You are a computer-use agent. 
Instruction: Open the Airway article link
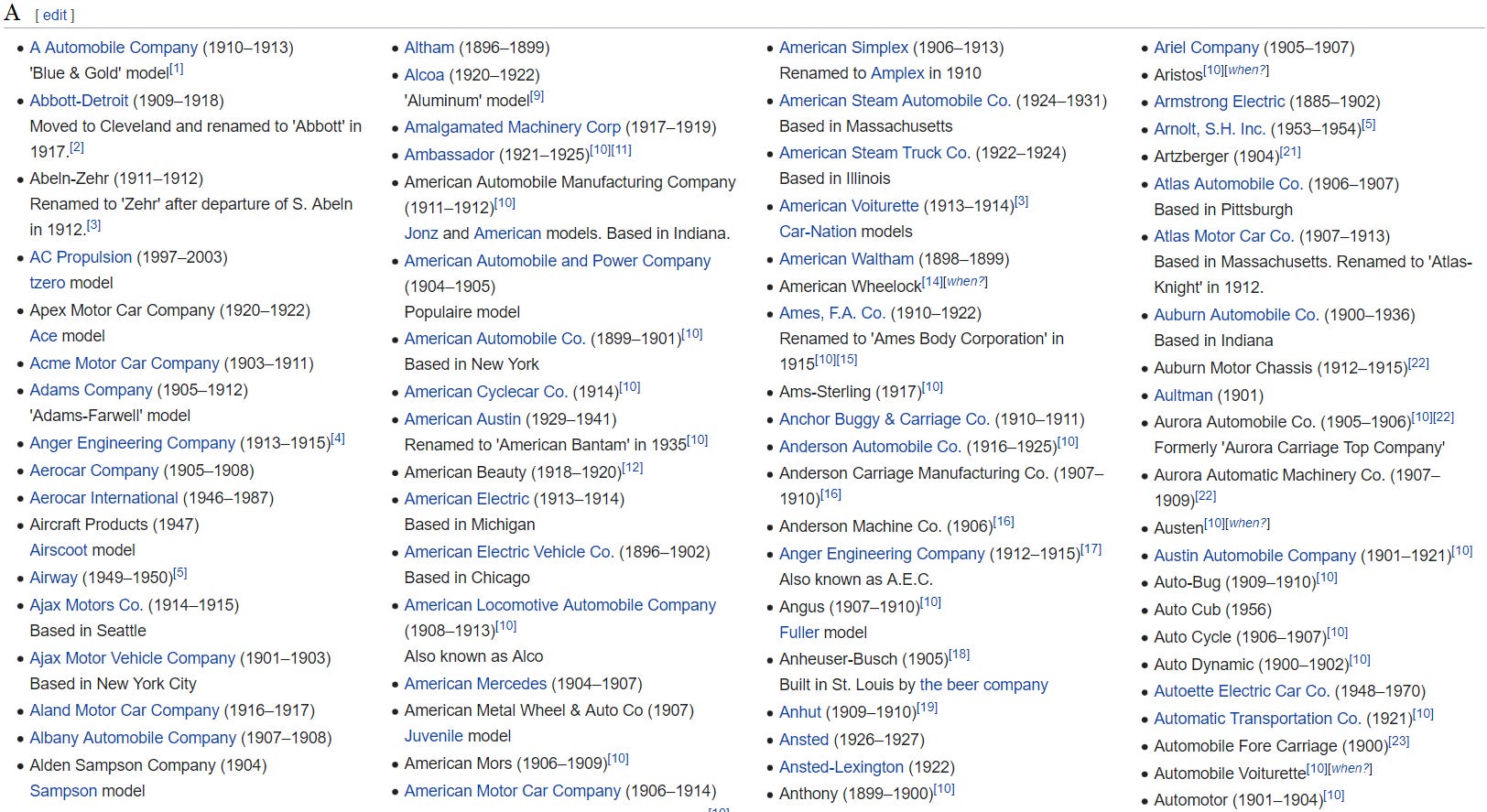[x=53, y=578]
